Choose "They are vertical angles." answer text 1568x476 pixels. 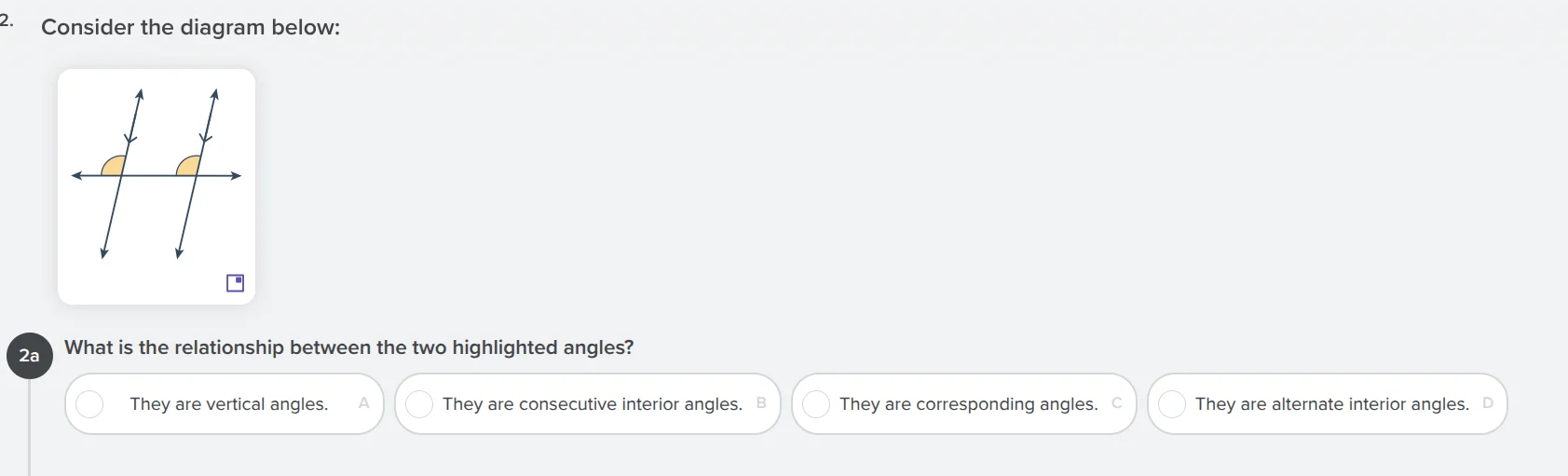(229, 404)
